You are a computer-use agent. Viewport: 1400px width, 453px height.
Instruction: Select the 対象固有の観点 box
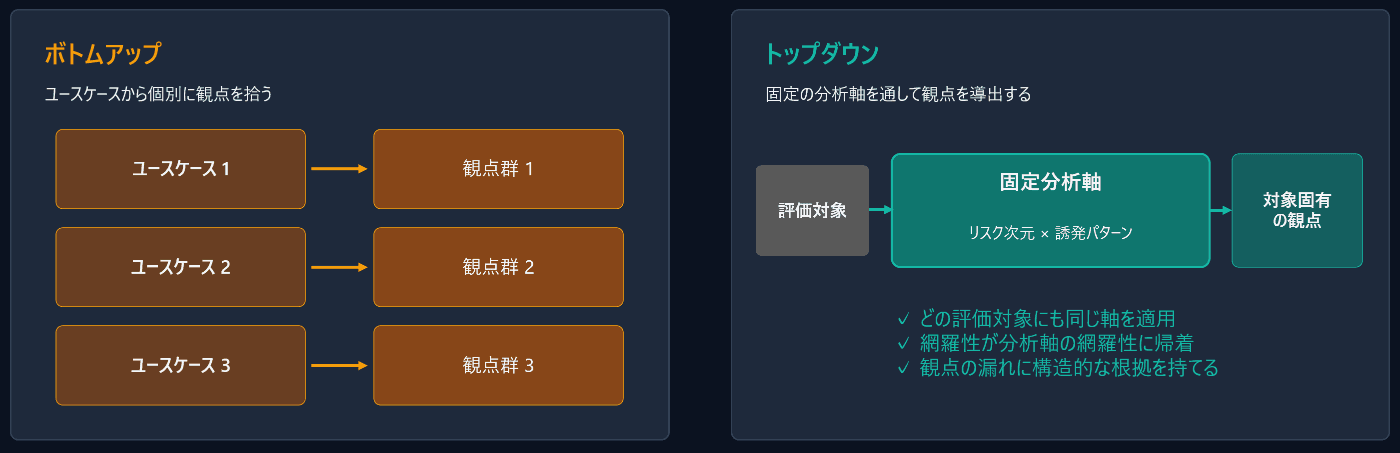click(x=1297, y=210)
